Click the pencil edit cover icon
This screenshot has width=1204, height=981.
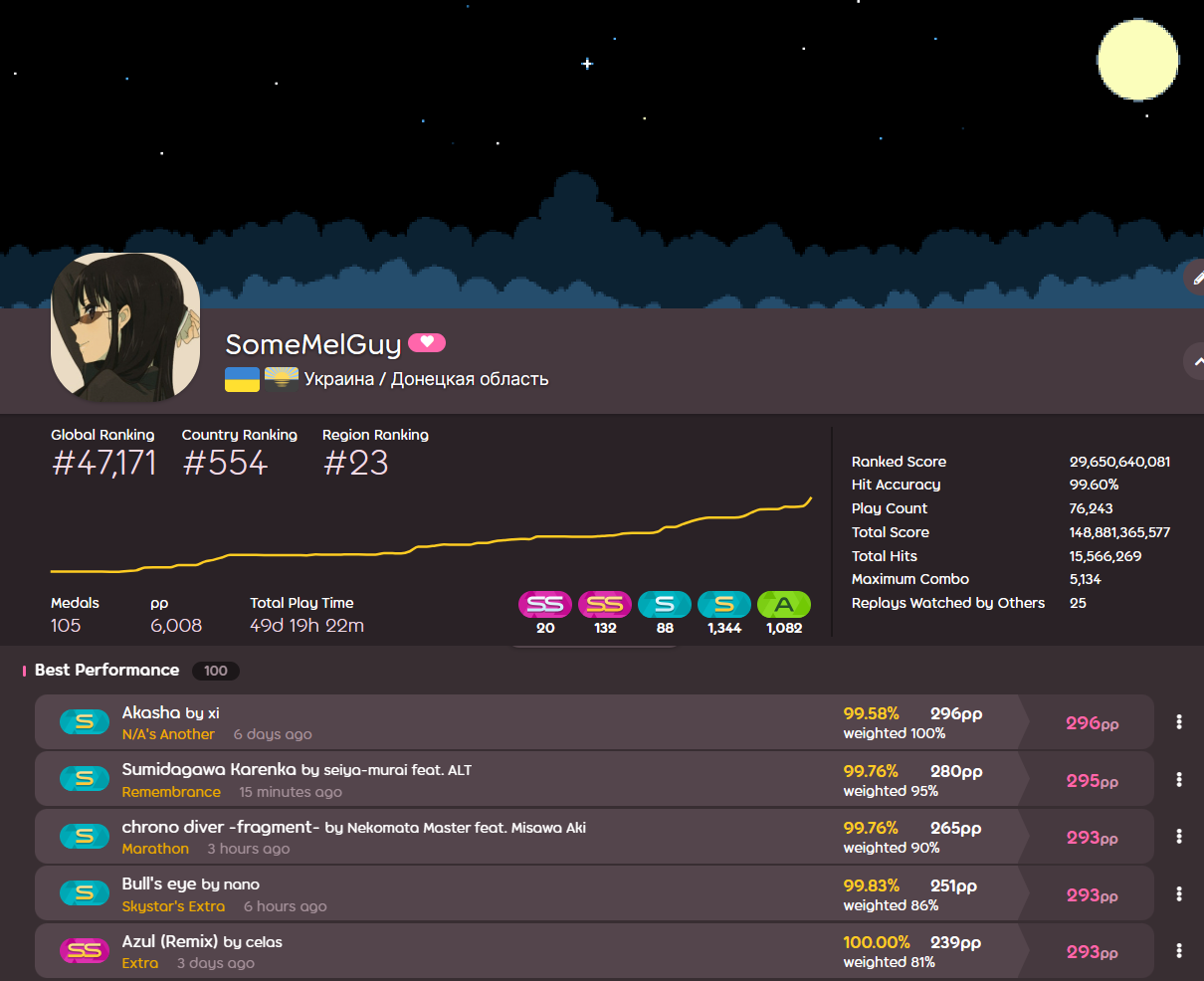coord(1197,279)
